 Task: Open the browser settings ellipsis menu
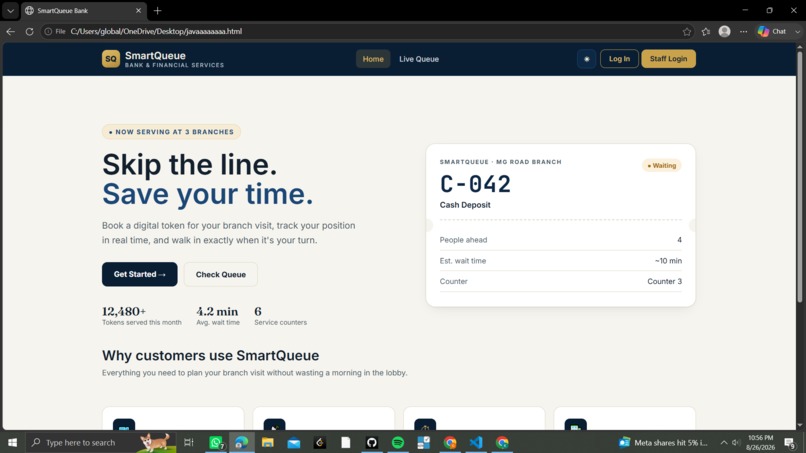(x=743, y=31)
